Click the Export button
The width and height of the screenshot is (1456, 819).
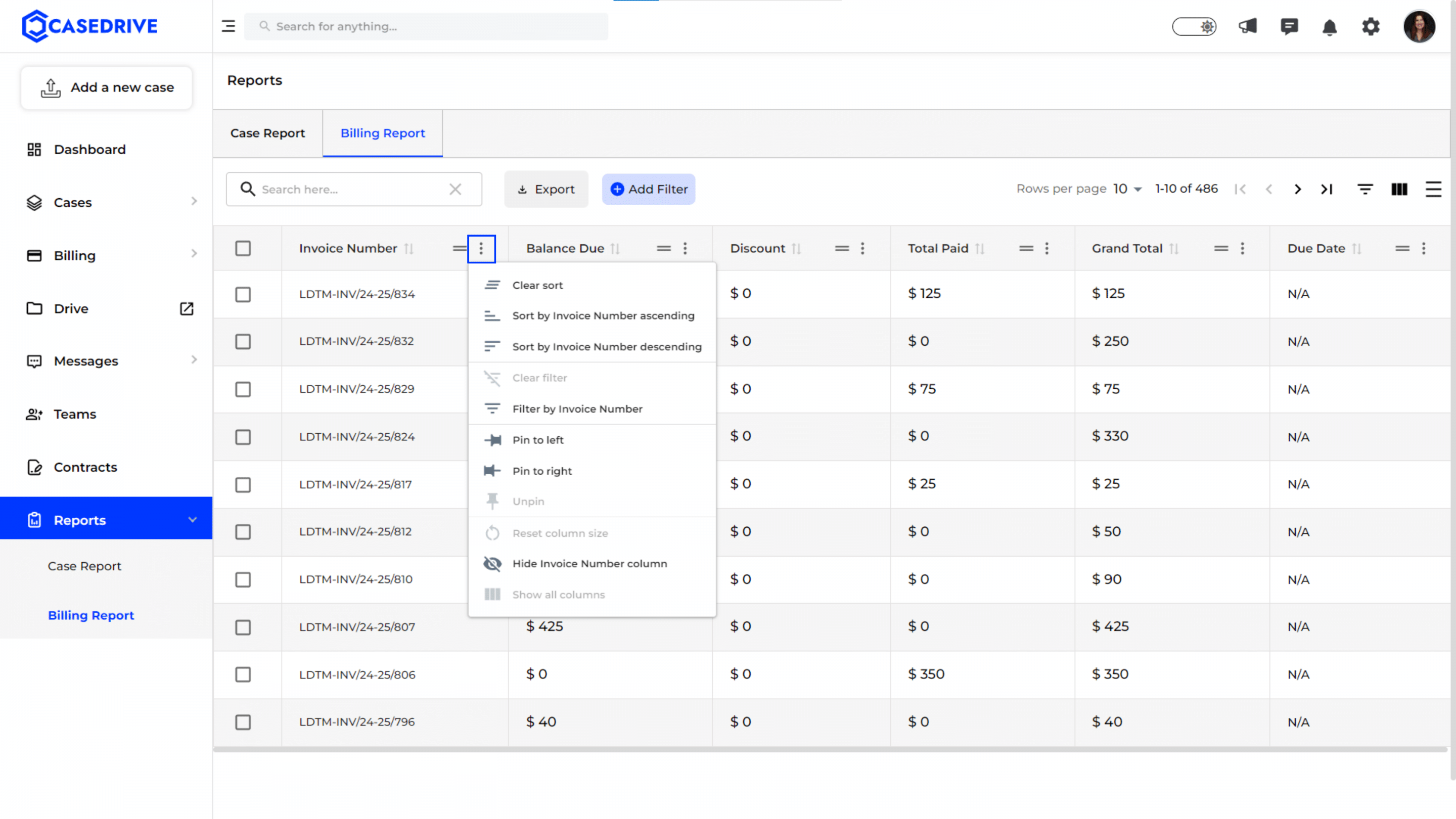click(546, 190)
